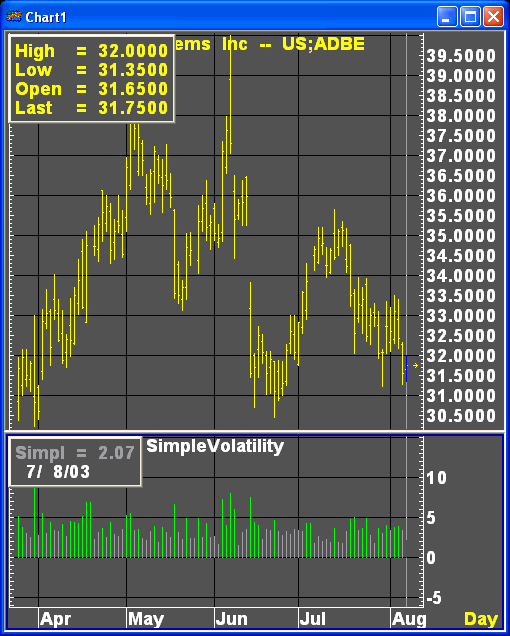Maximize the Chart1 window
Image resolution: width=510 pixels, height=636 pixels.
click(x=470, y=17)
